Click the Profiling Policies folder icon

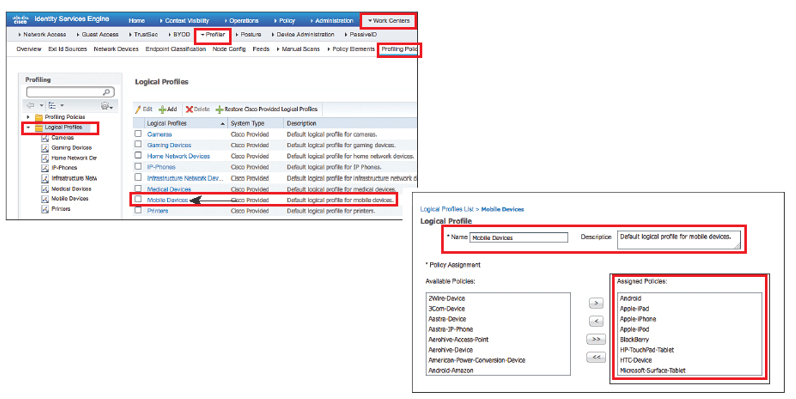[39, 117]
